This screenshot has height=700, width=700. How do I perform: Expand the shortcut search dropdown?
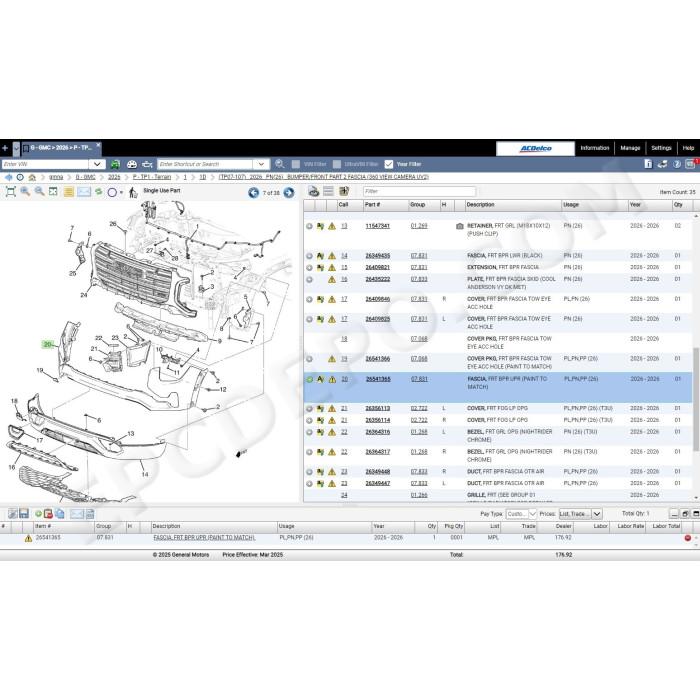[x=261, y=164]
